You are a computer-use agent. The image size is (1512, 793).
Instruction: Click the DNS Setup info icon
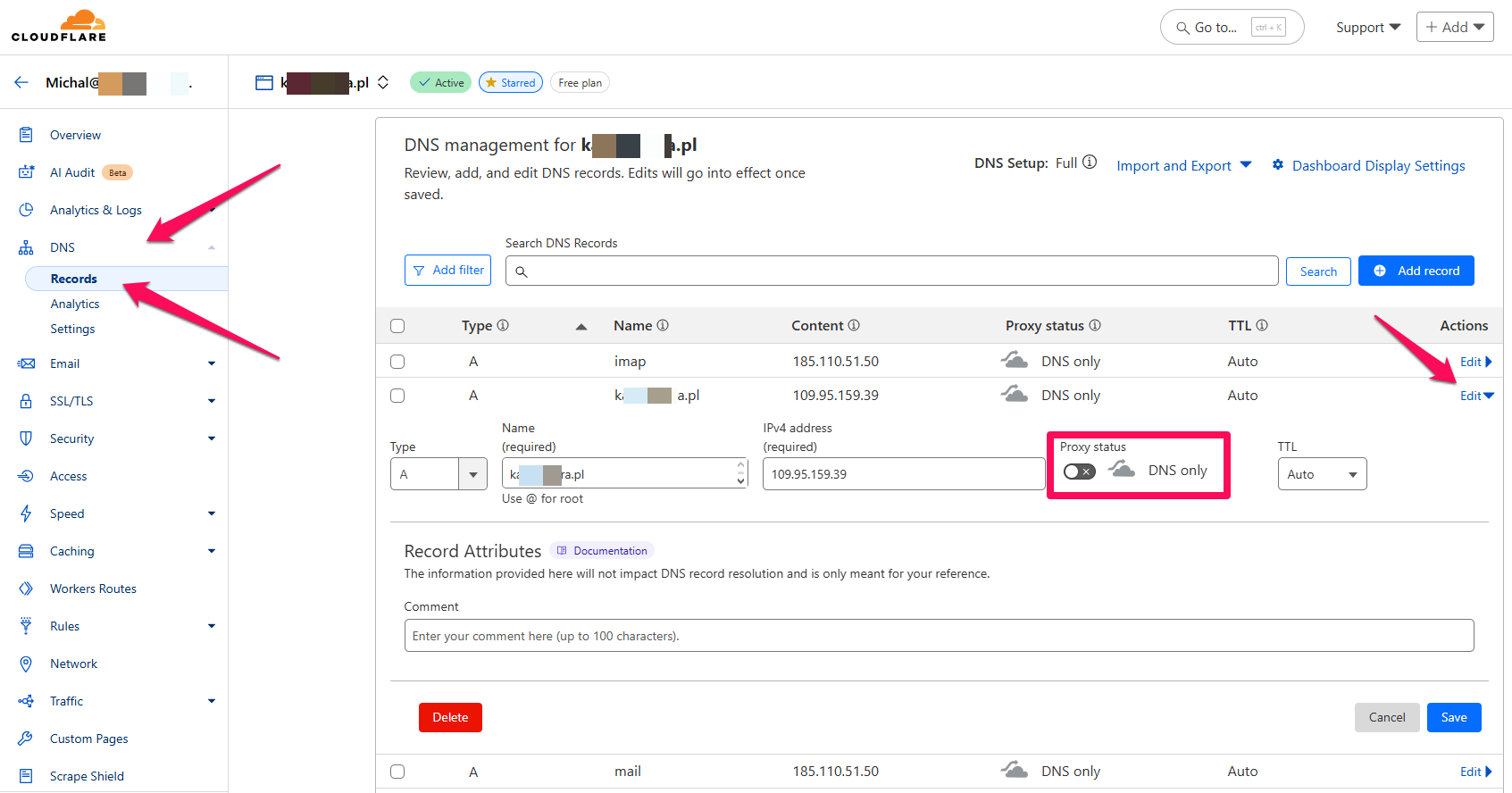1090,163
